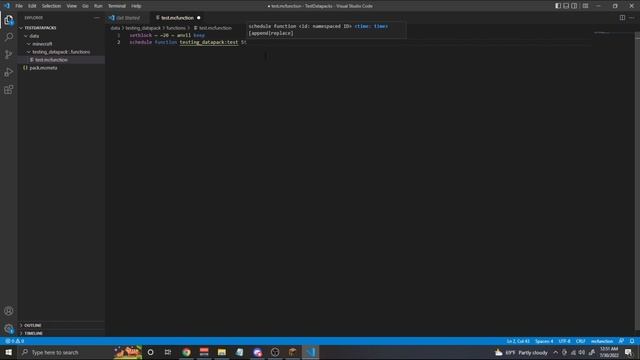Open the View menu
This screenshot has width=640, height=360.
(x=71, y=6)
